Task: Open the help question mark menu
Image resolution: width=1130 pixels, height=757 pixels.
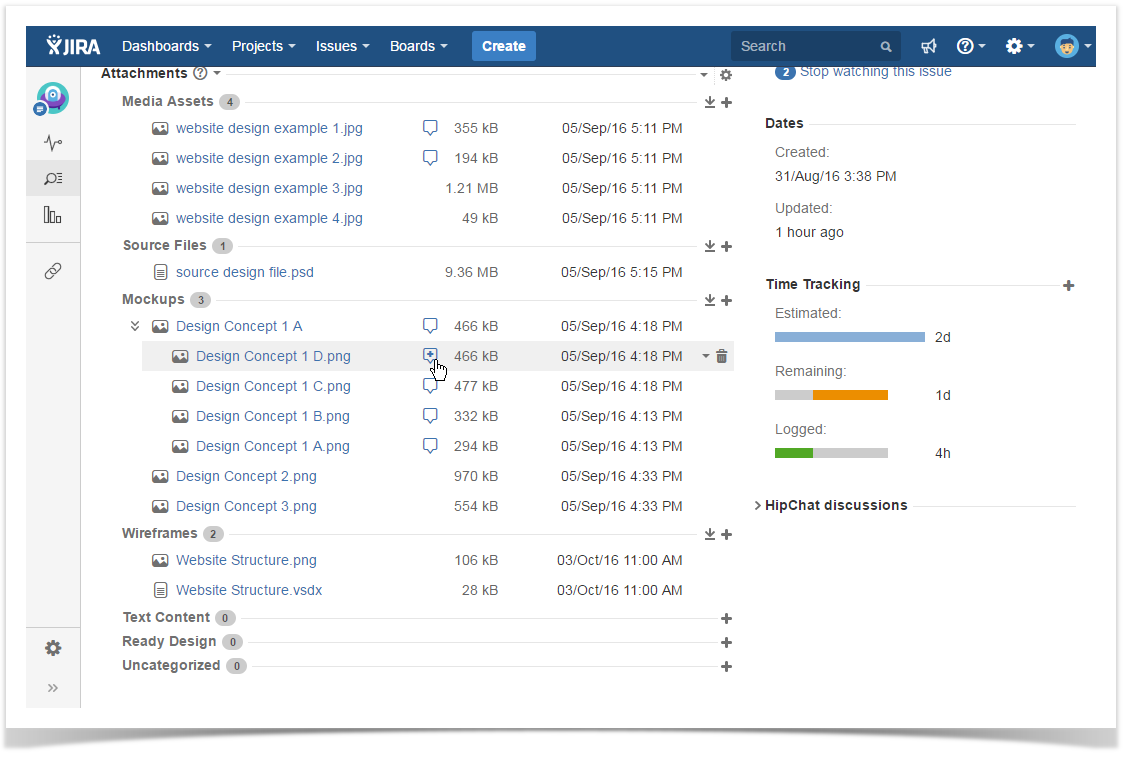Action: [970, 46]
